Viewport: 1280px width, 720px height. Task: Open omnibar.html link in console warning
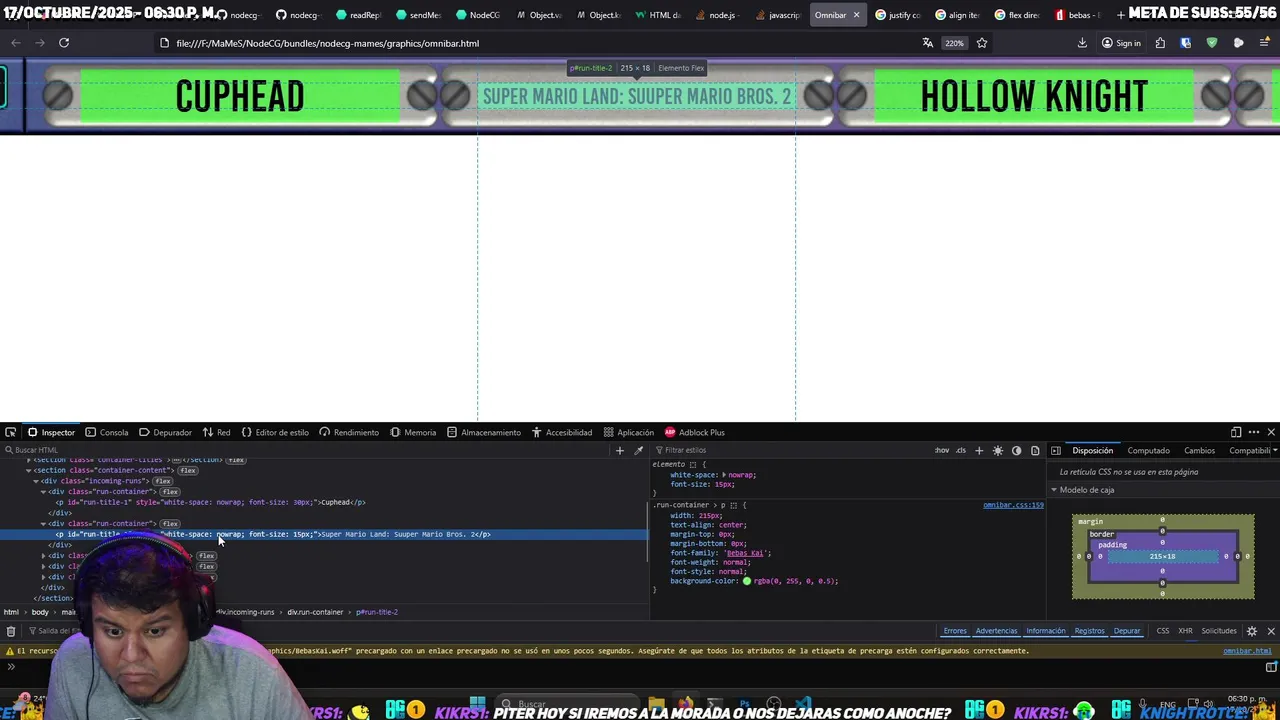1247,651
